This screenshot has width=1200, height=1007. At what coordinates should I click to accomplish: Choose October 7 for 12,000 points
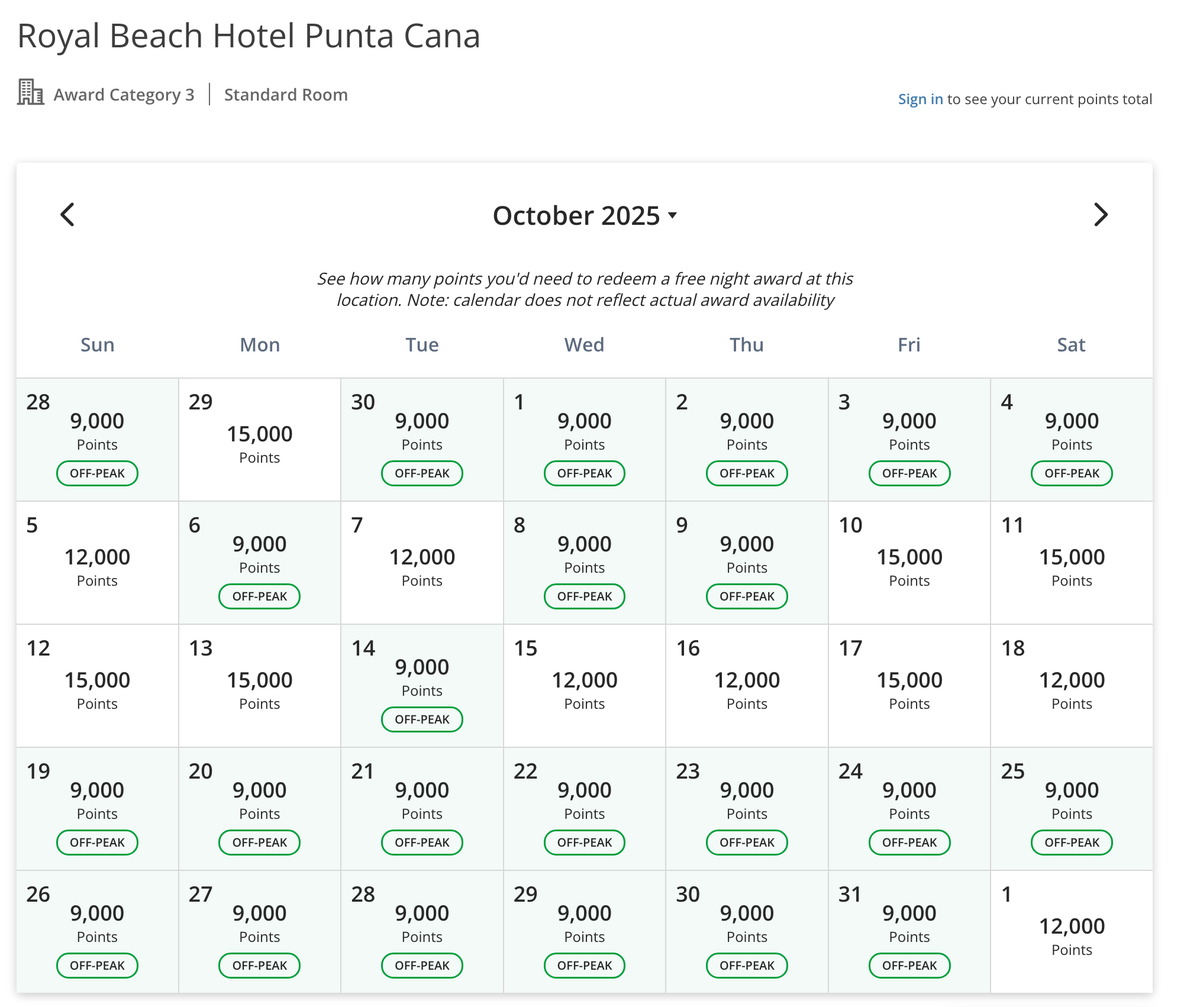tap(422, 562)
